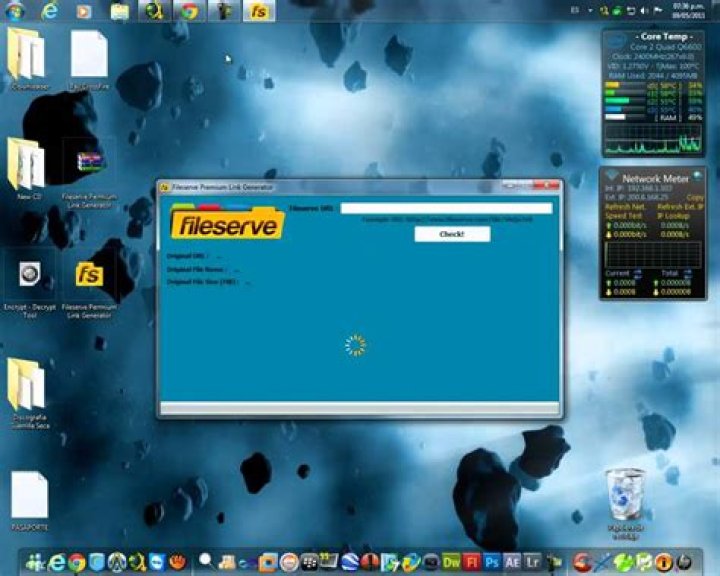Click the volume speaker tray icon
720x576 pixels.
coord(644,11)
